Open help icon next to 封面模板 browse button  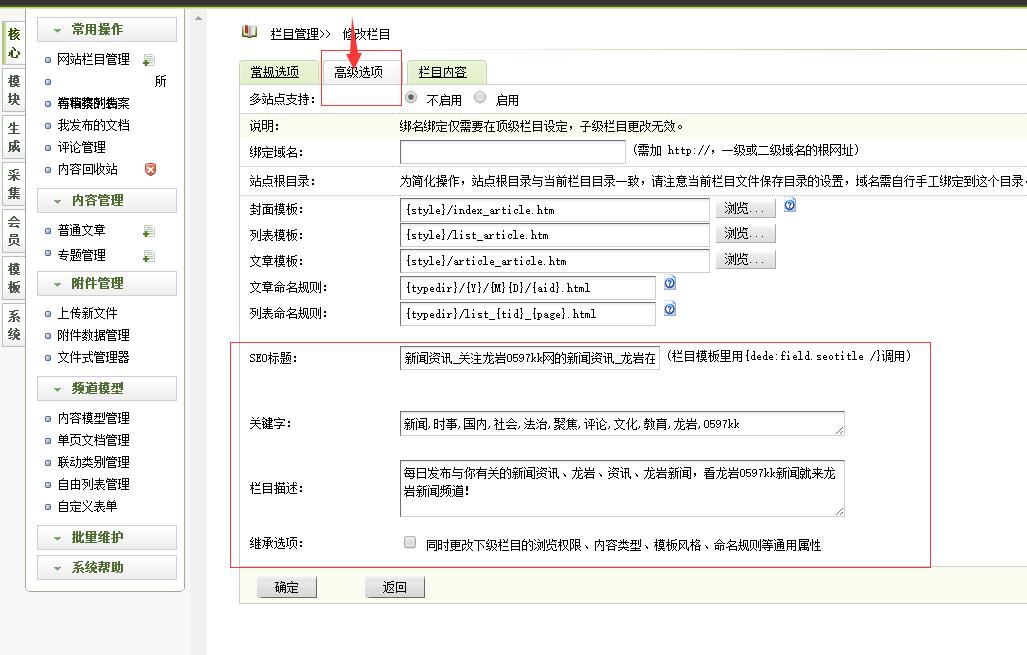pos(790,206)
